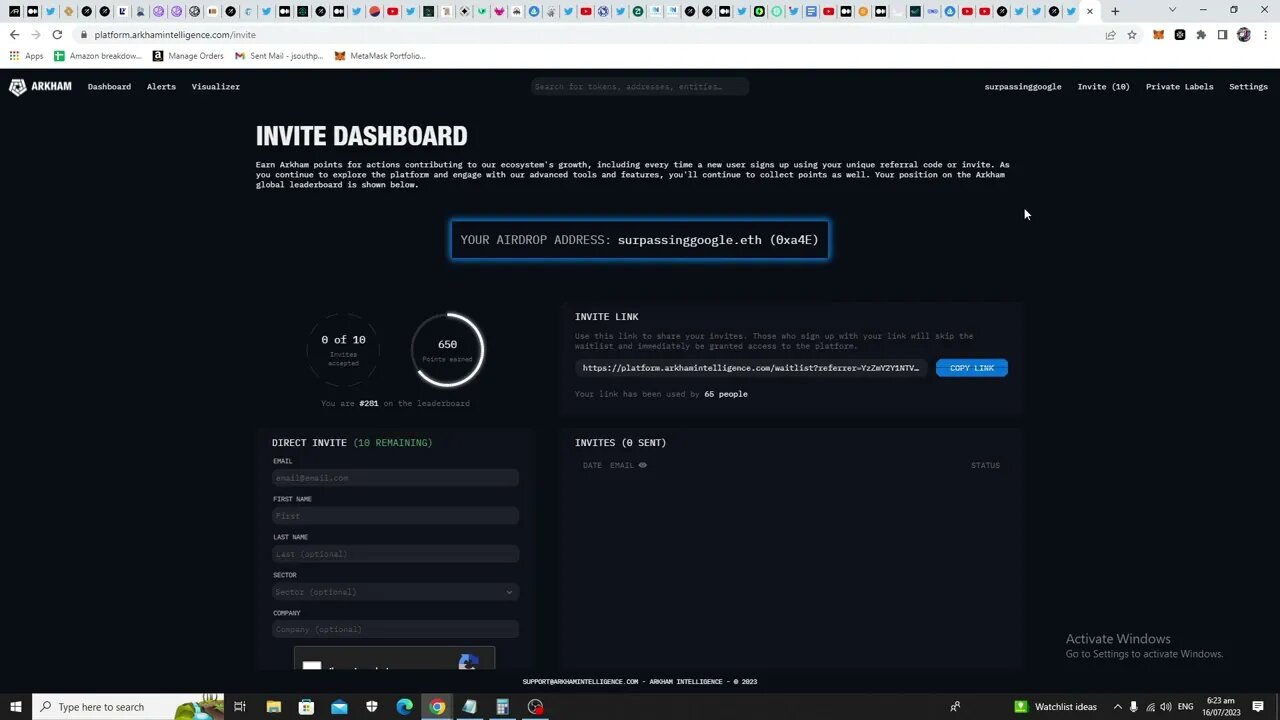The height and width of the screenshot is (720, 1280).
Task: Open Microsoft Store from taskbar
Action: [307, 707]
